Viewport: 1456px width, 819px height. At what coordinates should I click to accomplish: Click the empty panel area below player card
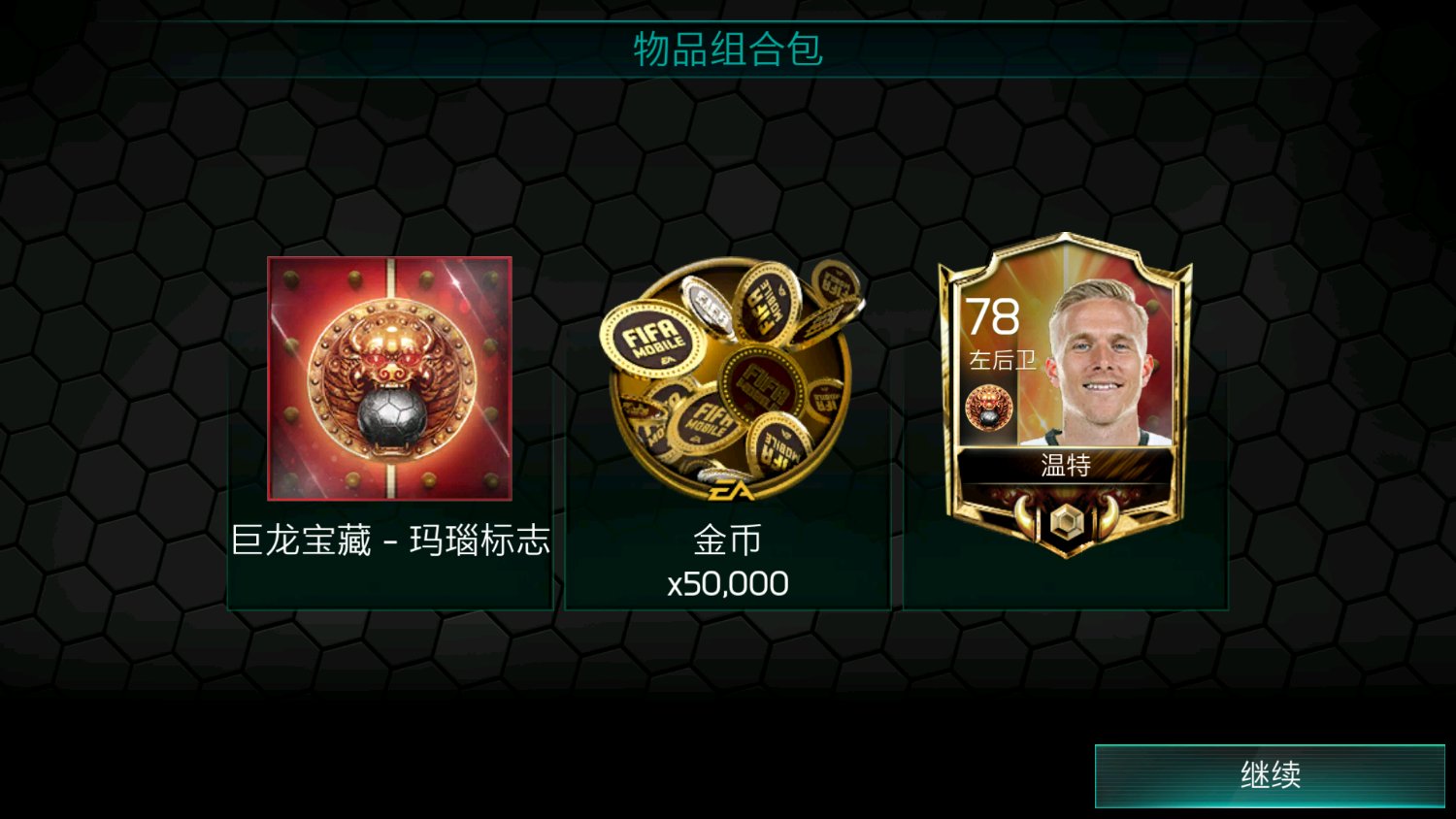[1066, 585]
